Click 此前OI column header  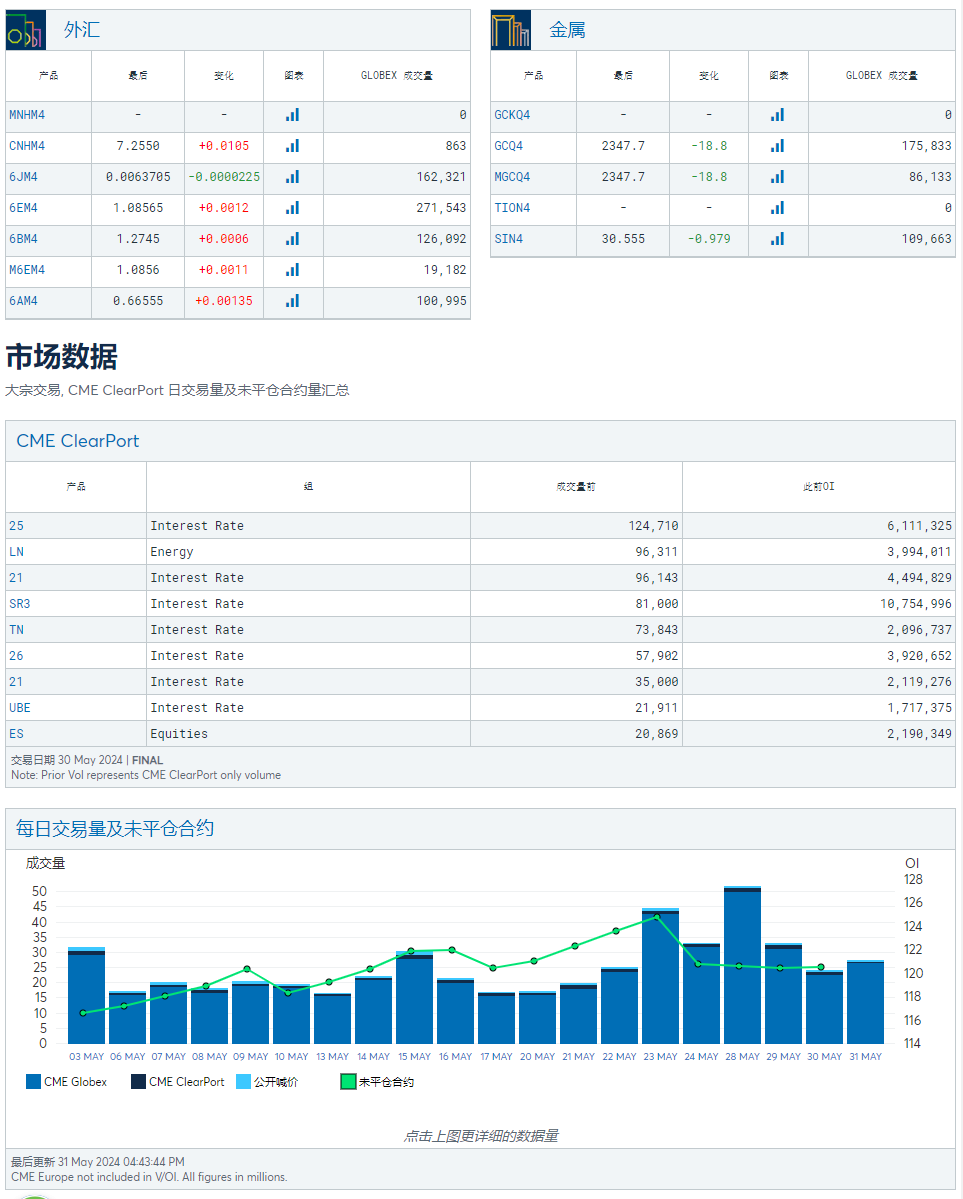tap(818, 486)
